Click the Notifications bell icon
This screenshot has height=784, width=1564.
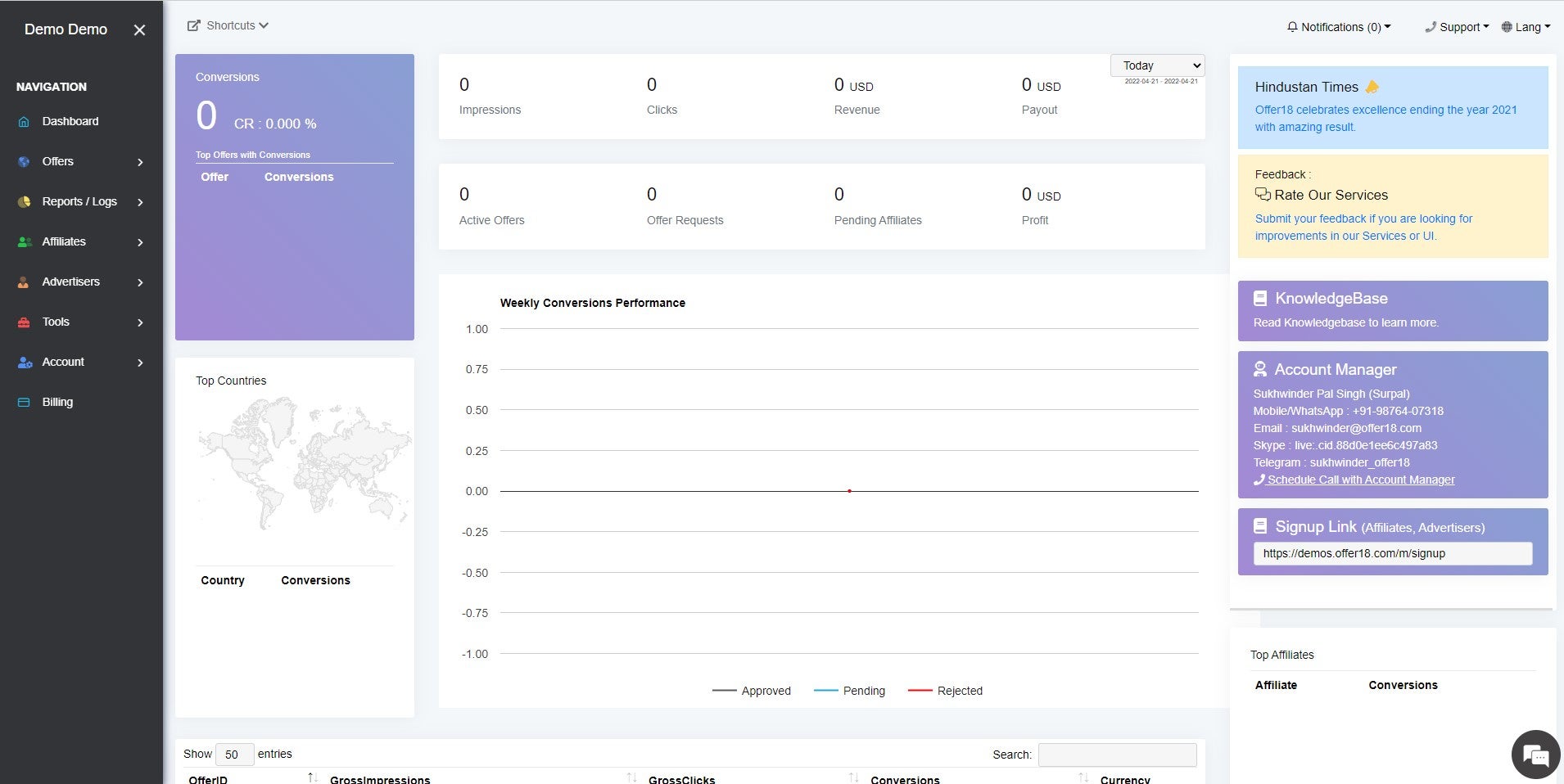[1292, 27]
